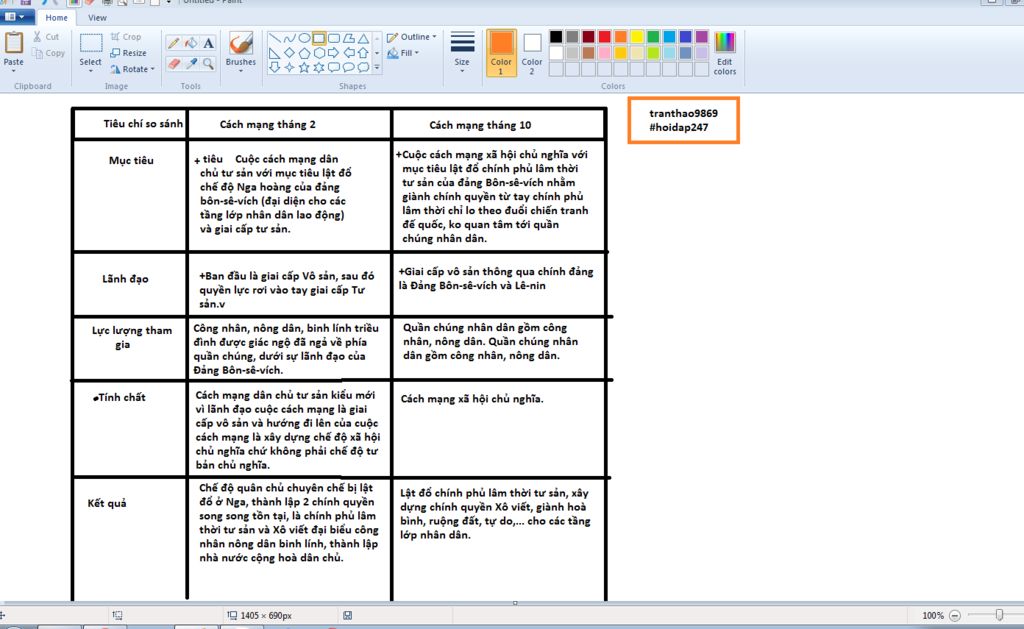The width and height of the screenshot is (1024, 629).
Task: Choose the Left arrow shape
Action: point(349,53)
